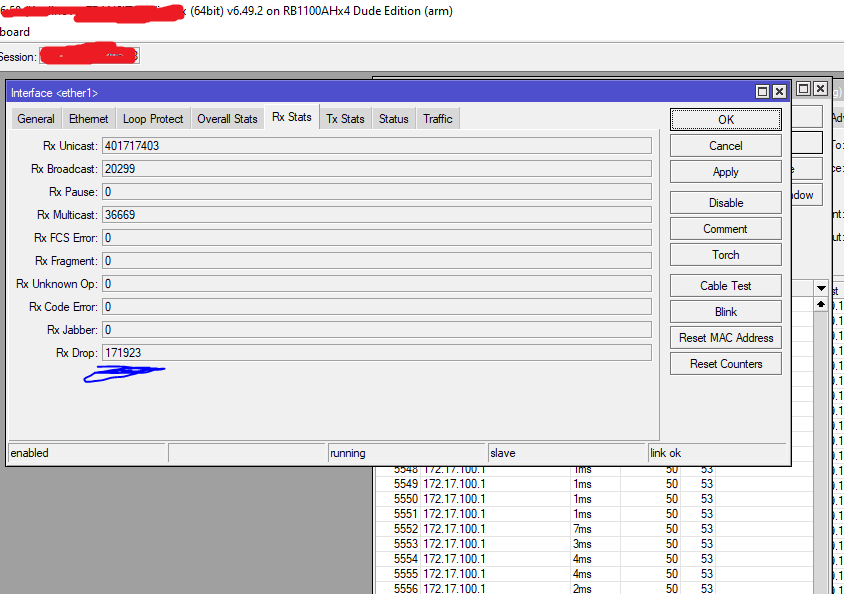
Task: Switch to the Ethernet tab
Action: (88, 119)
